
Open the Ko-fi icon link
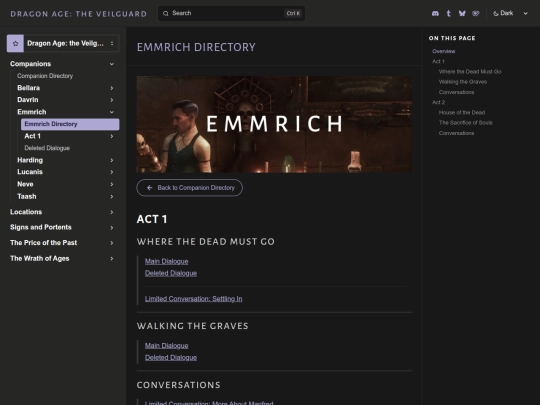[476, 13]
